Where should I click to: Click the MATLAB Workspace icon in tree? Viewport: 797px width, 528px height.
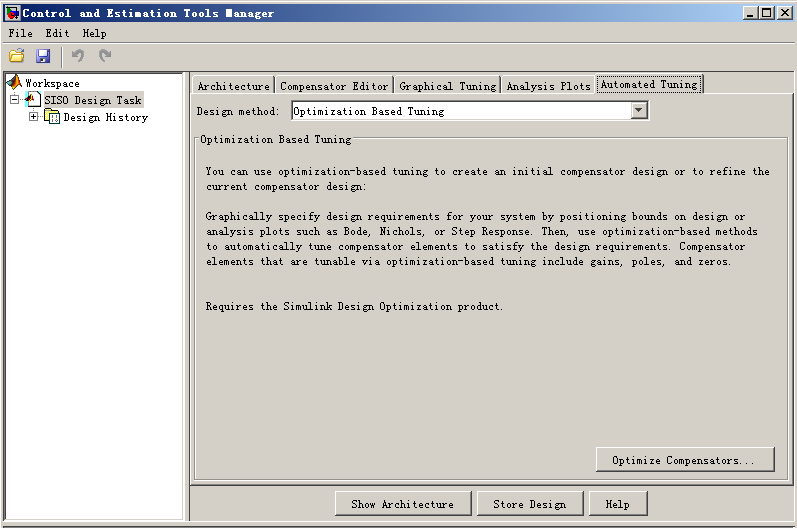click(14, 82)
